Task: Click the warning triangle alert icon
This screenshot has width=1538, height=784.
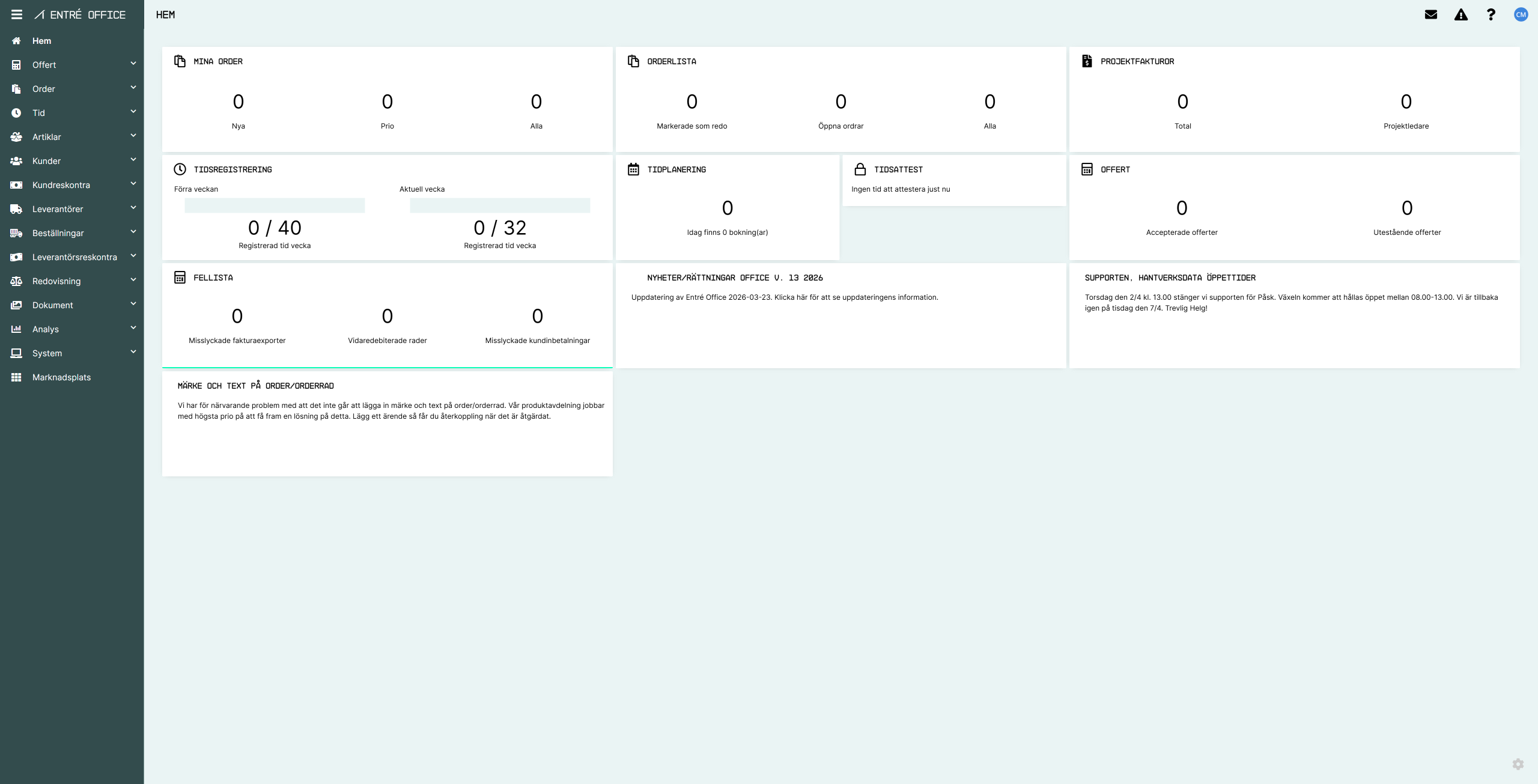Action: 1461,14
